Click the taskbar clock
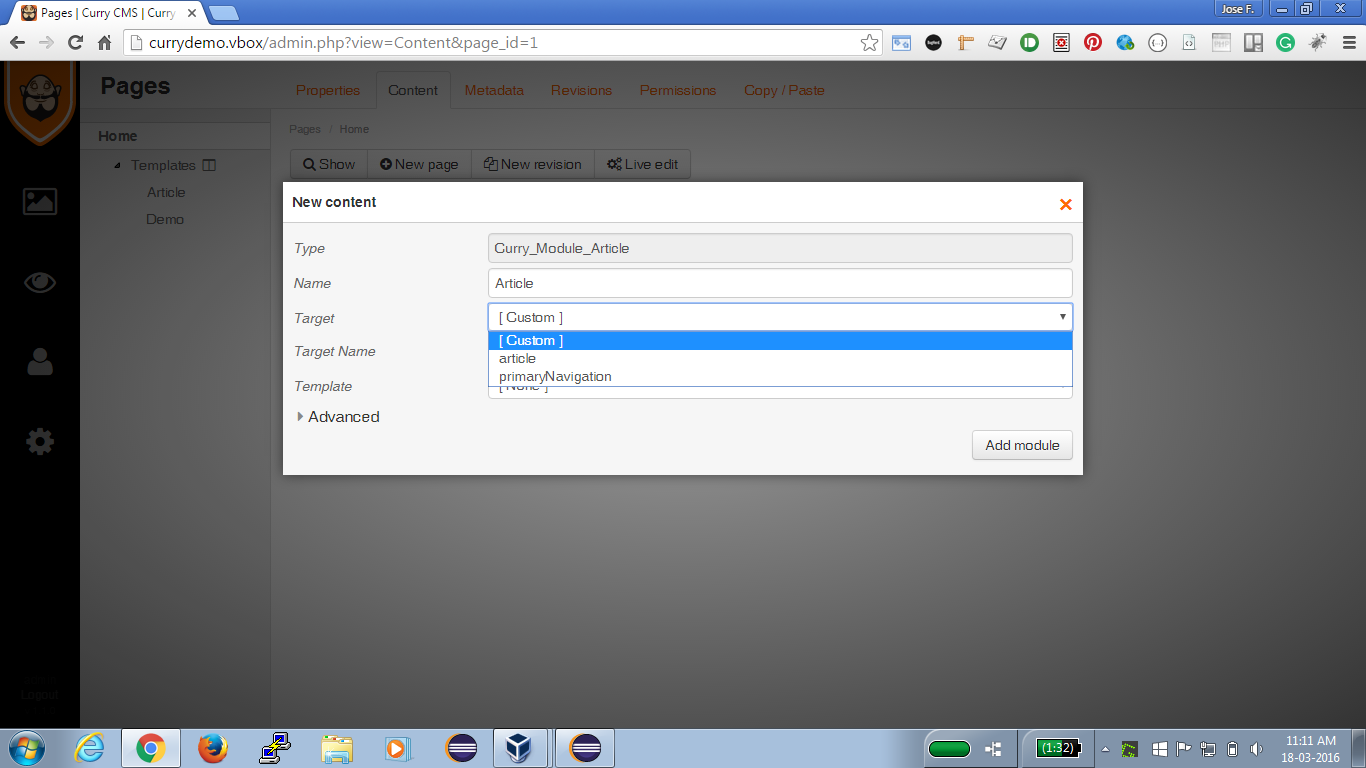 pyautogui.click(x=1311, y=749)
